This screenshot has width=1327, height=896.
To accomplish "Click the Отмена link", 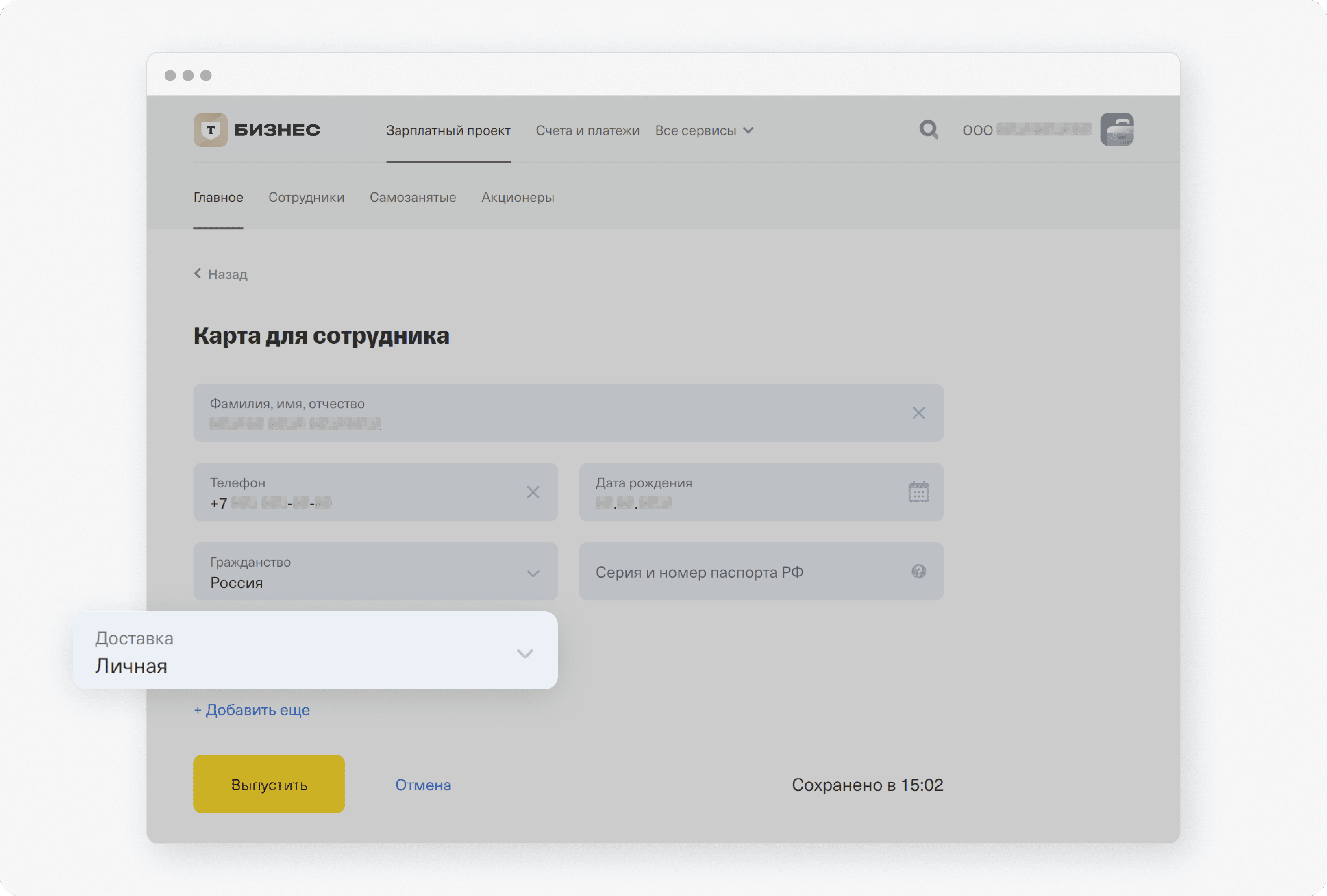I will click(422, 785).
